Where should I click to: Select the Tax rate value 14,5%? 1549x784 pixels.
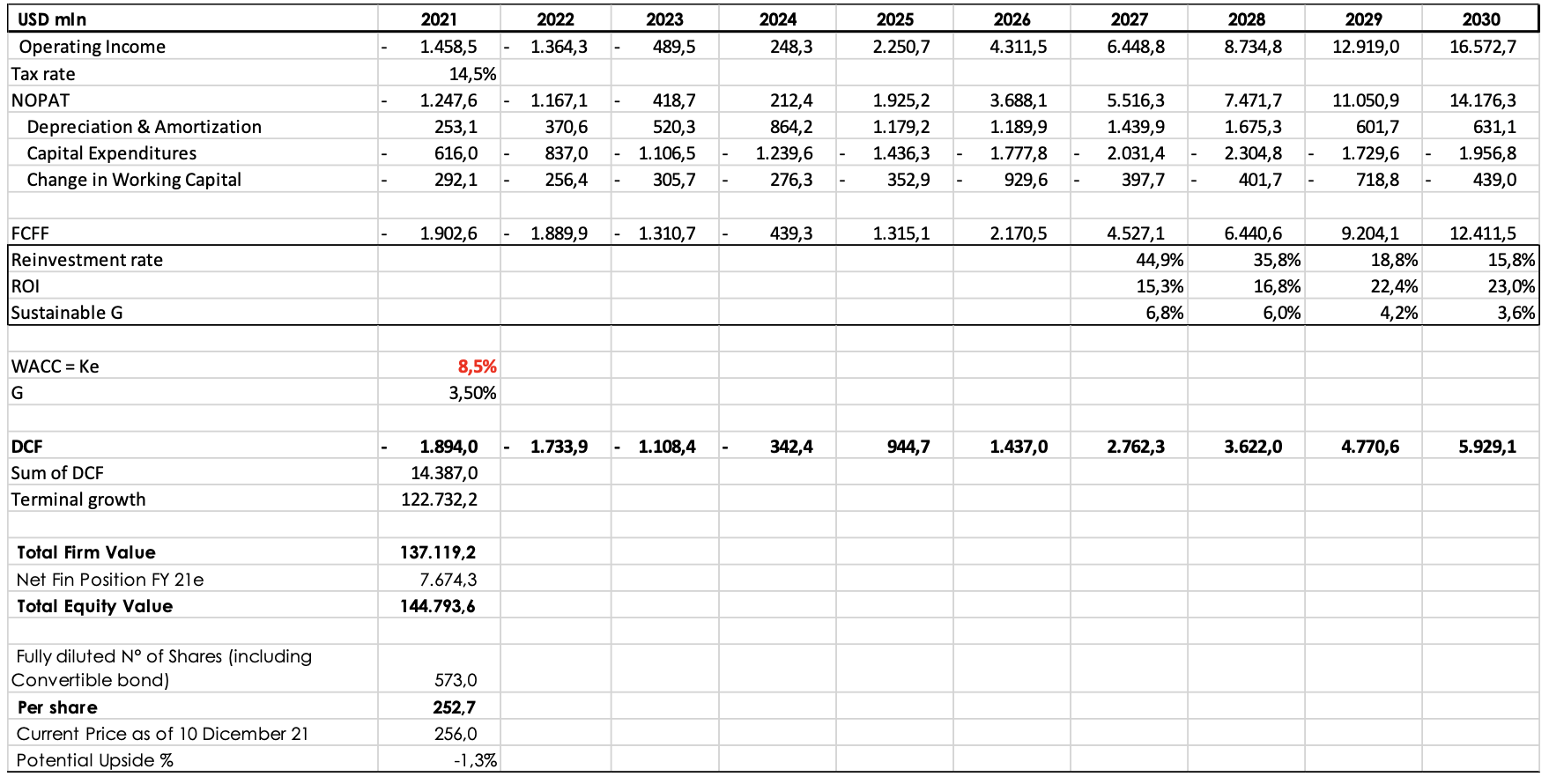[x=472, y=74]
